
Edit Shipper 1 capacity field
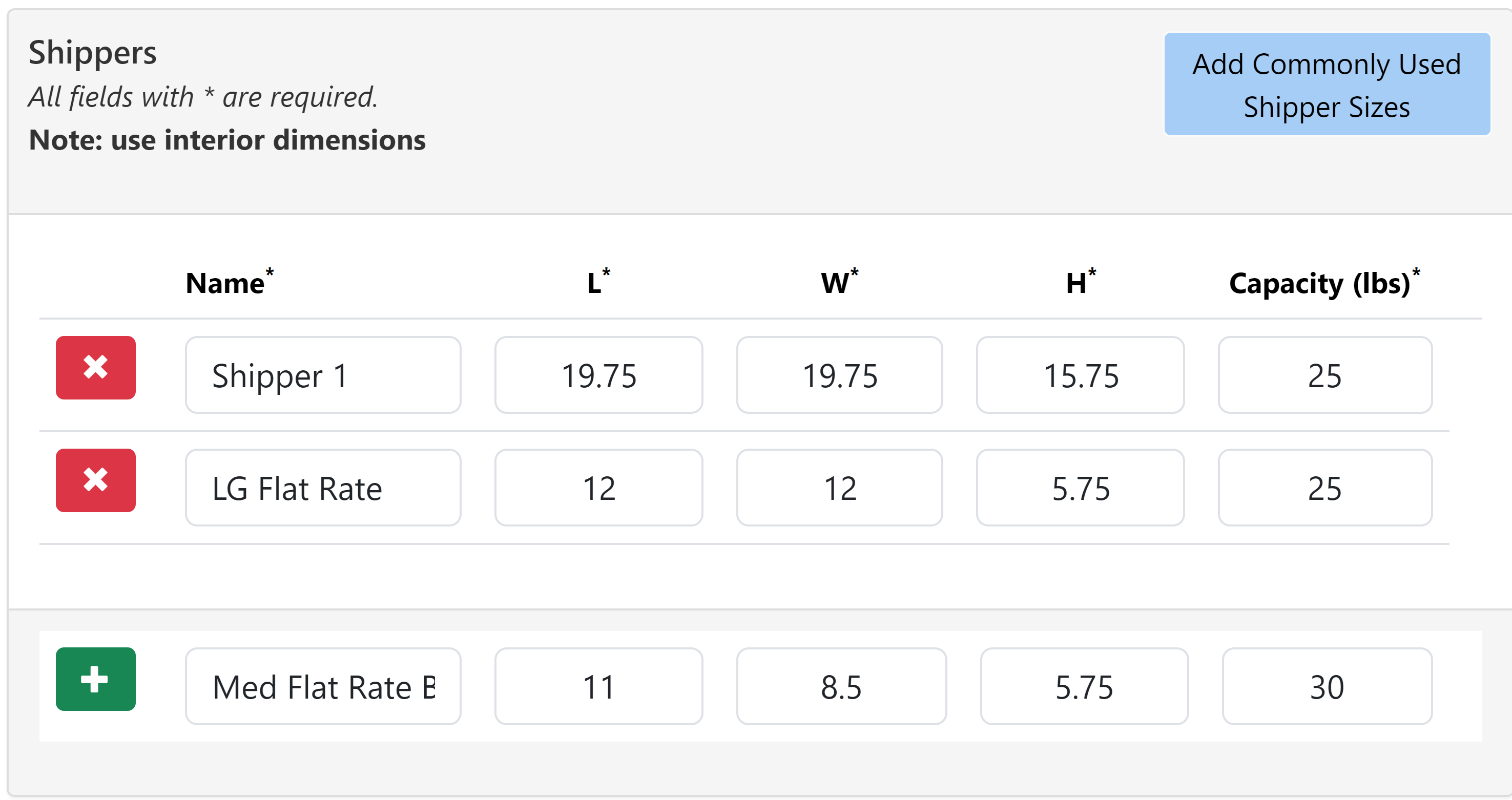(1325, 375)
